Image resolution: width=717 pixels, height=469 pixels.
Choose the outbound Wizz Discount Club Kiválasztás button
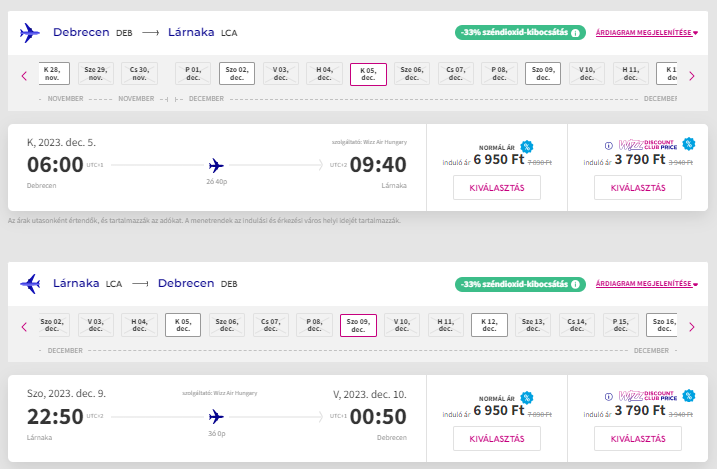[638, 187]
